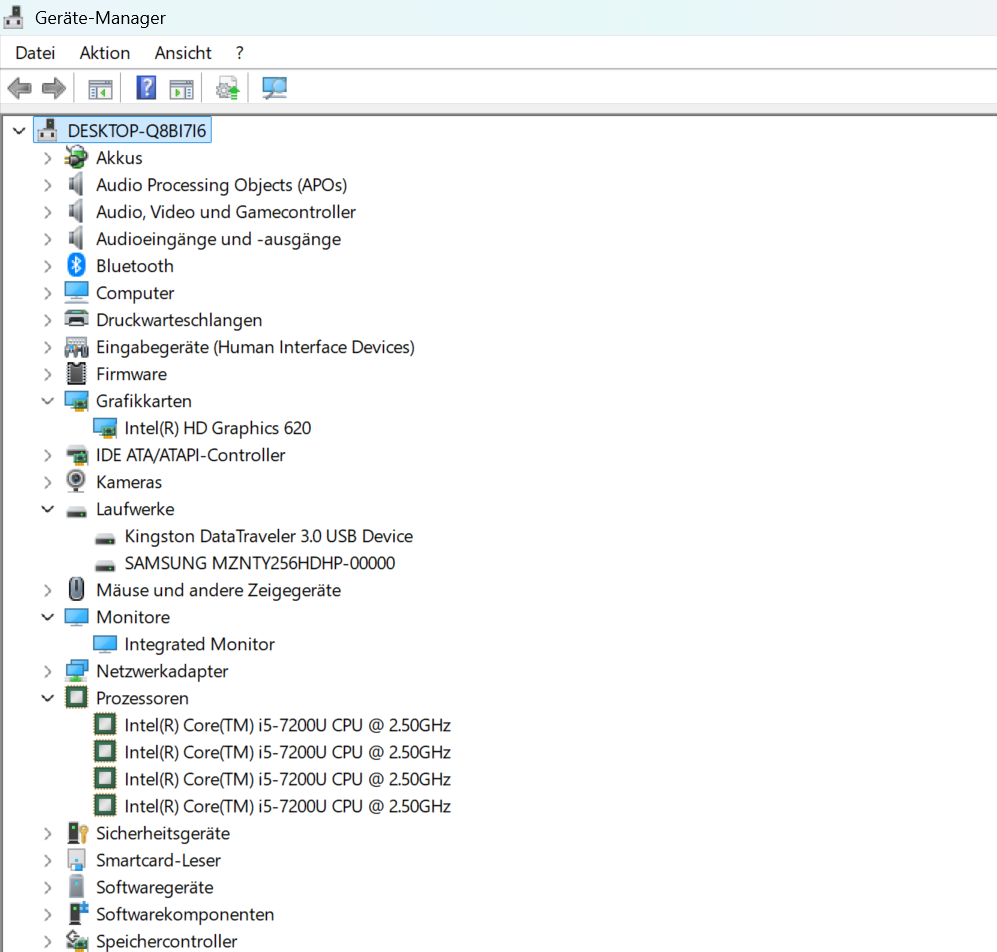Collapse the Monitore category
This screenshot has height=952, width=997.
pyautogui.click(x=48, y=617)
